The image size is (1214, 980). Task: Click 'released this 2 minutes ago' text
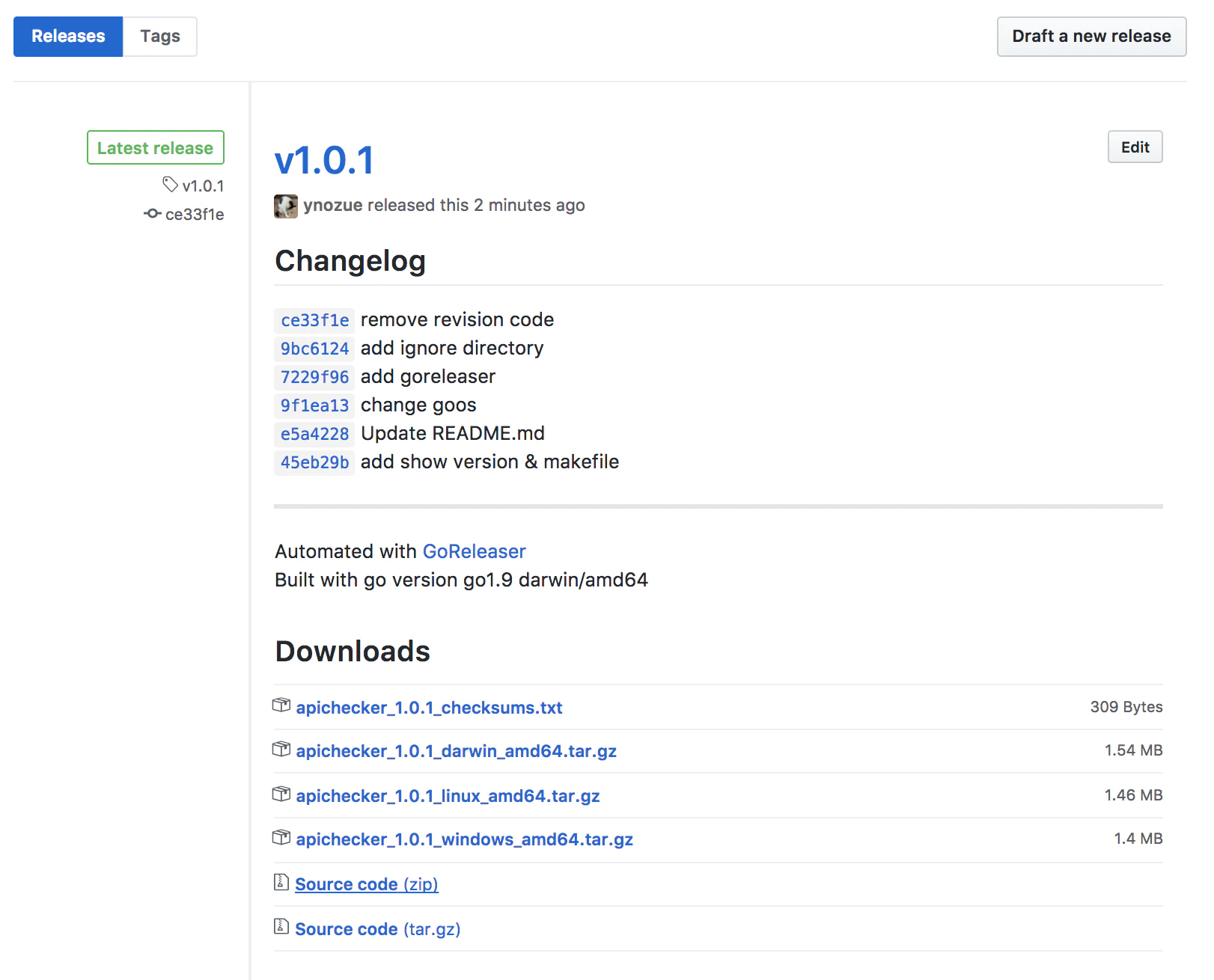coord(476,205)
